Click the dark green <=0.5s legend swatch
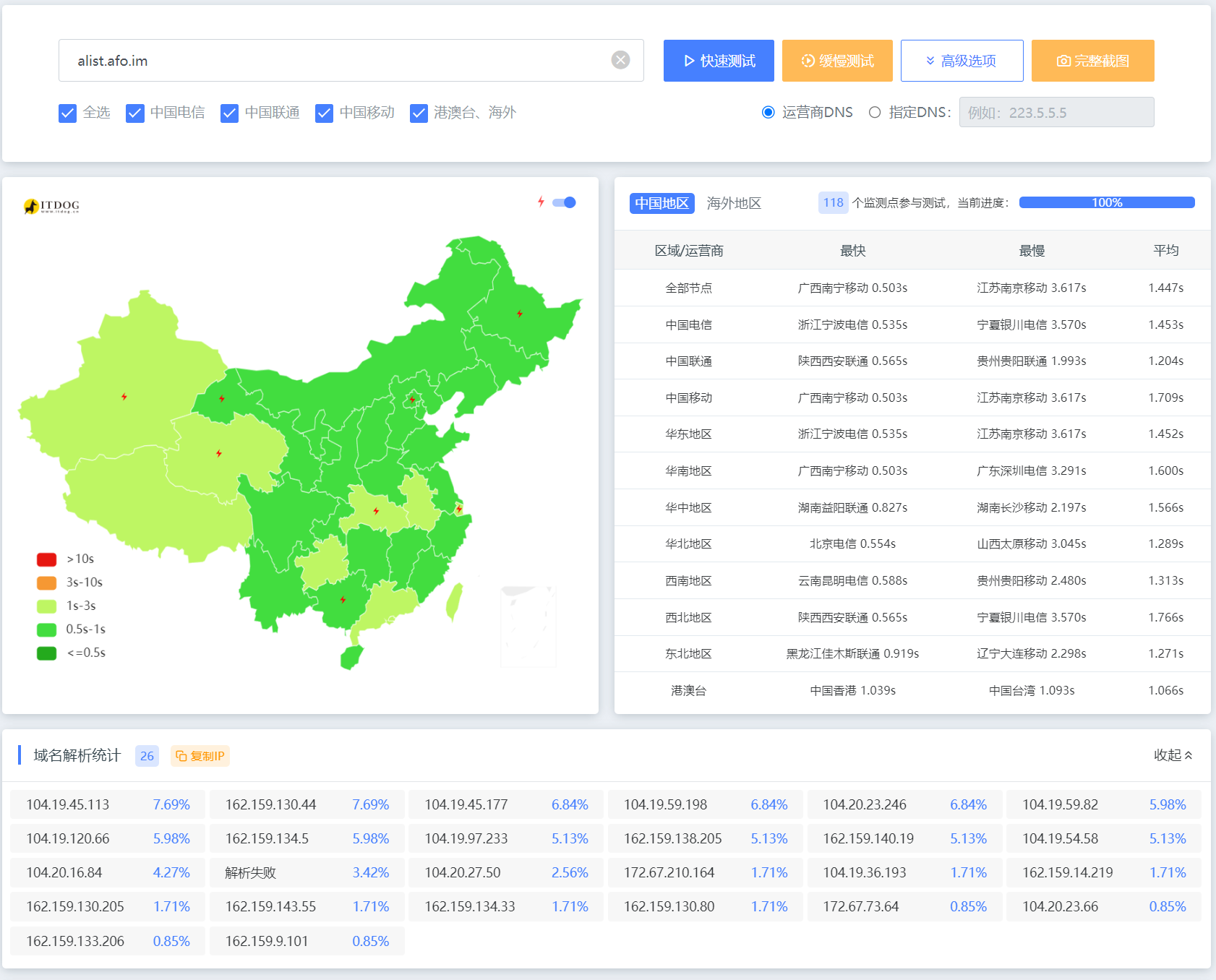 point(47,653)
